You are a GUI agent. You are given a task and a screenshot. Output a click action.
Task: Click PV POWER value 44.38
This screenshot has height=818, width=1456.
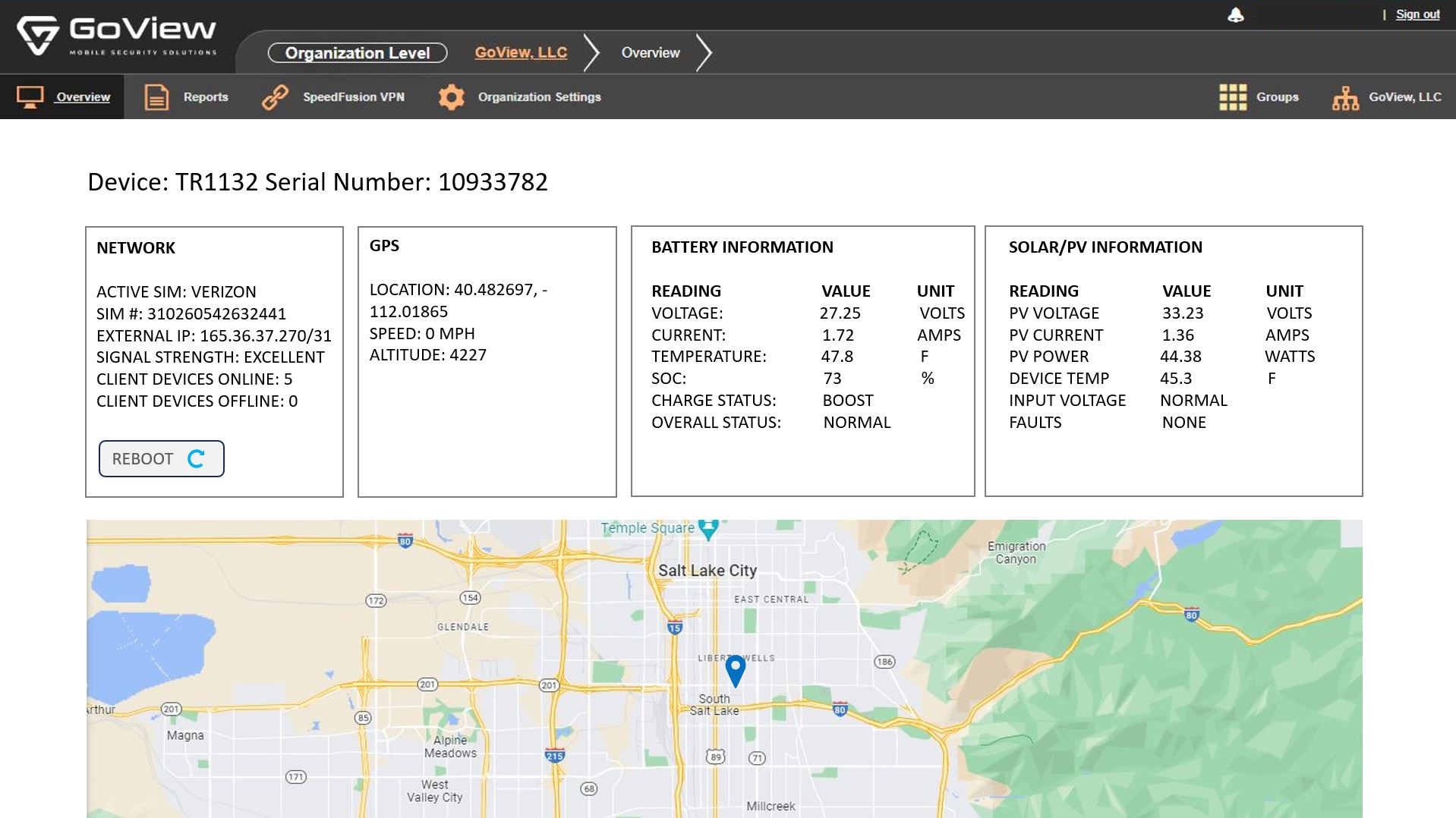pyautogui.click(x=1181, y=357)
